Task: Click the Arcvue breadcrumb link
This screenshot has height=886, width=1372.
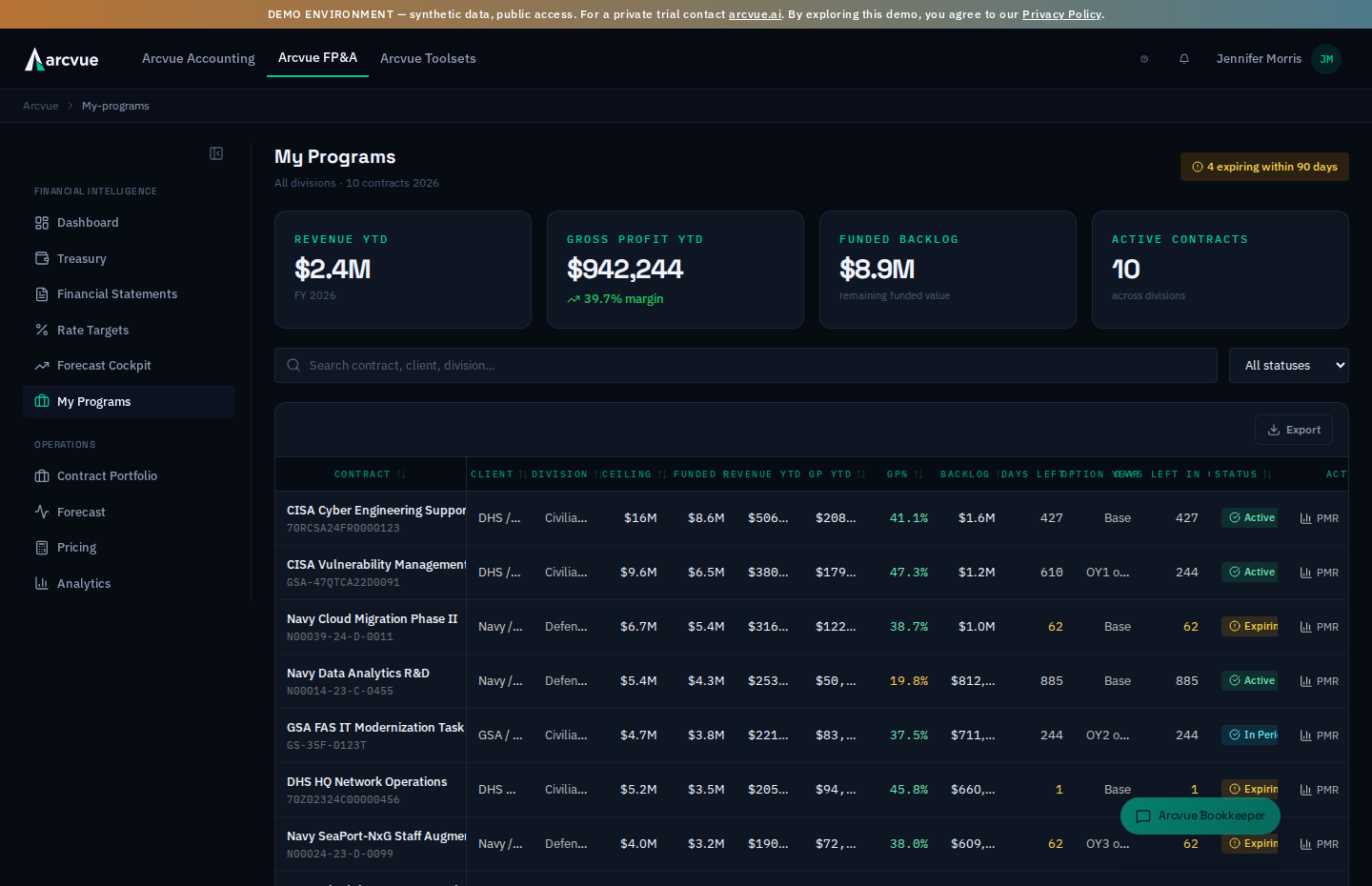Action: tap(41, 106)
